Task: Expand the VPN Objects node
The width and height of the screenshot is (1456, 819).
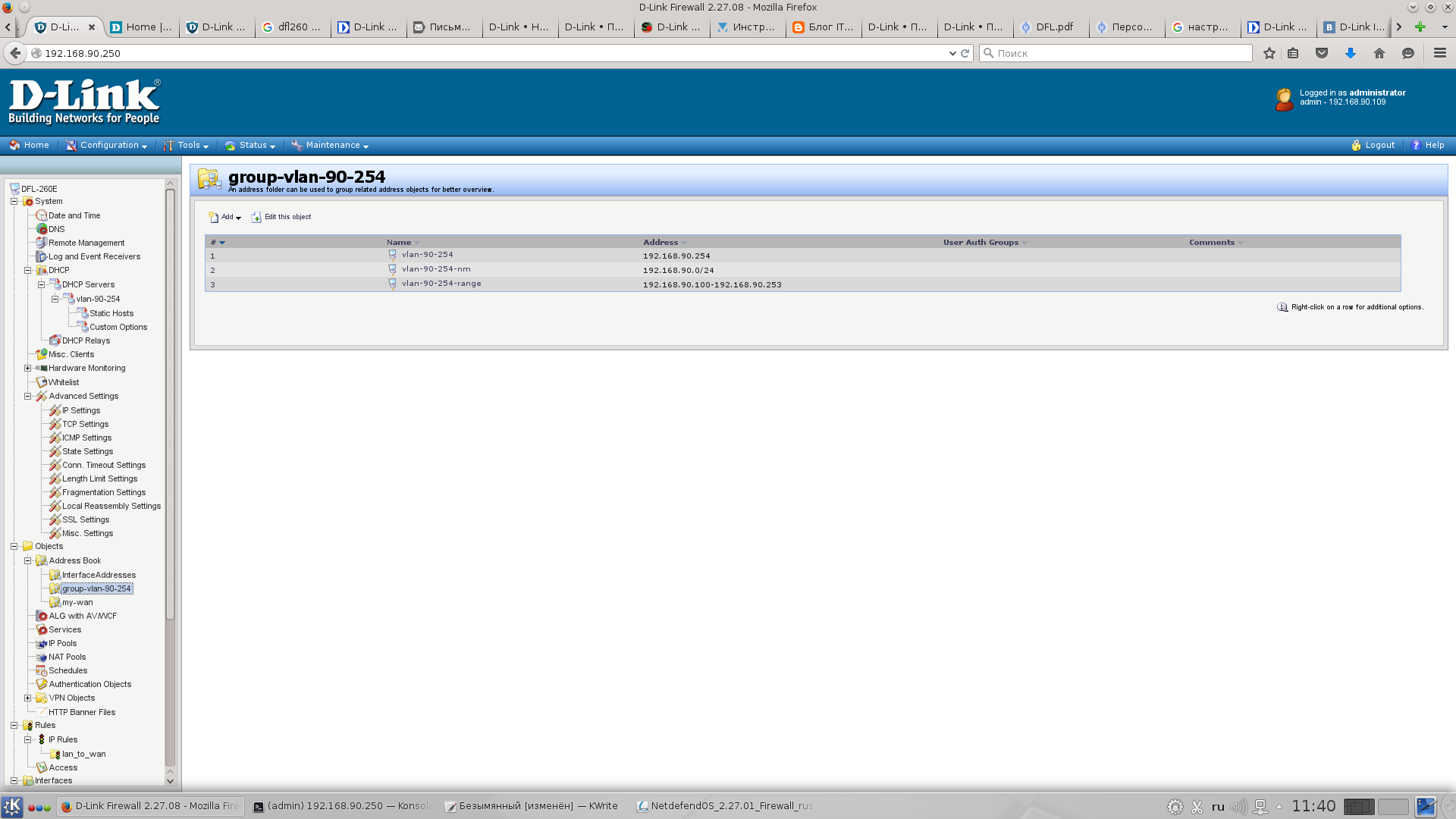Action: [x=28, y=698]
